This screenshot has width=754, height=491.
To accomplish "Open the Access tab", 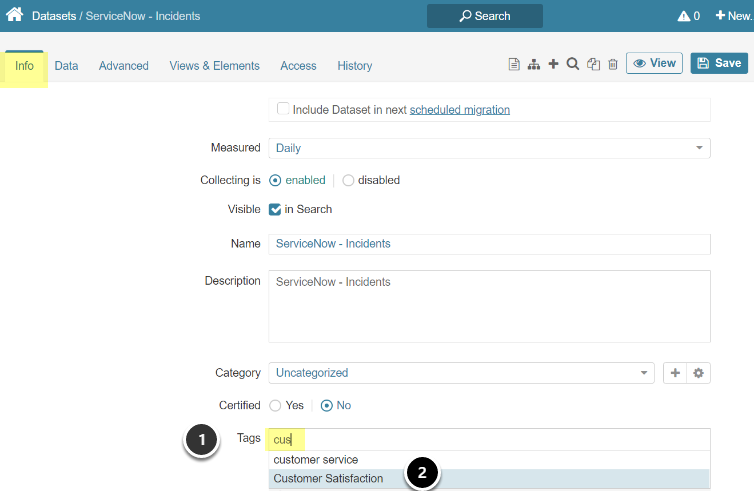I will pyautogui.click(x=298, y=66).
